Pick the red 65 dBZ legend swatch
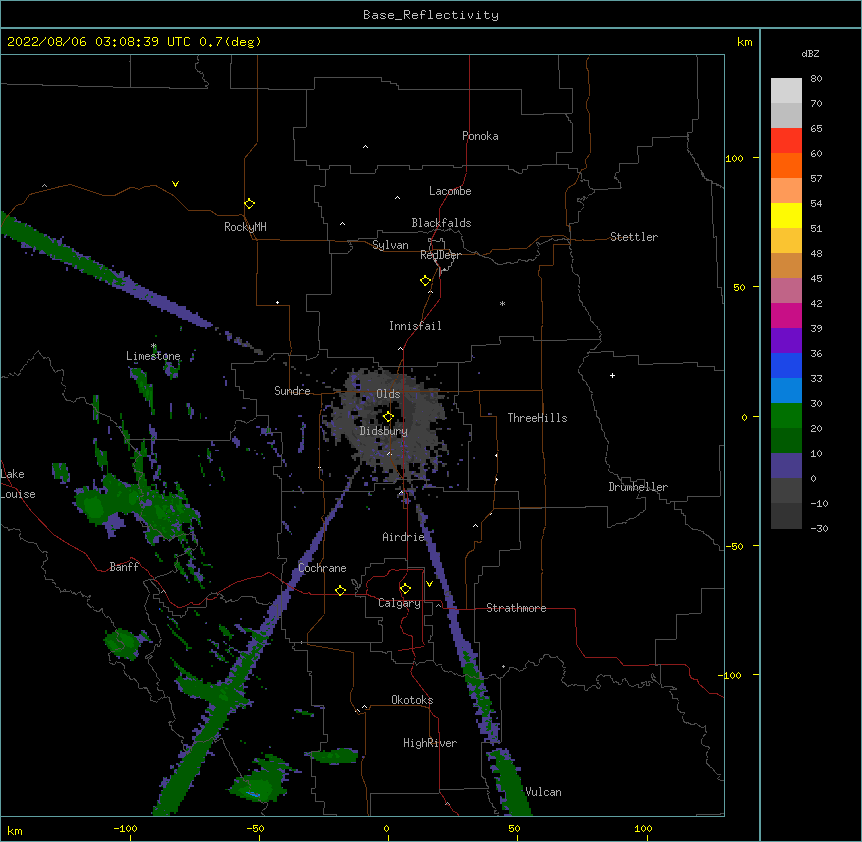This screenshot has width=862, height=842. (x=786, y=140)
